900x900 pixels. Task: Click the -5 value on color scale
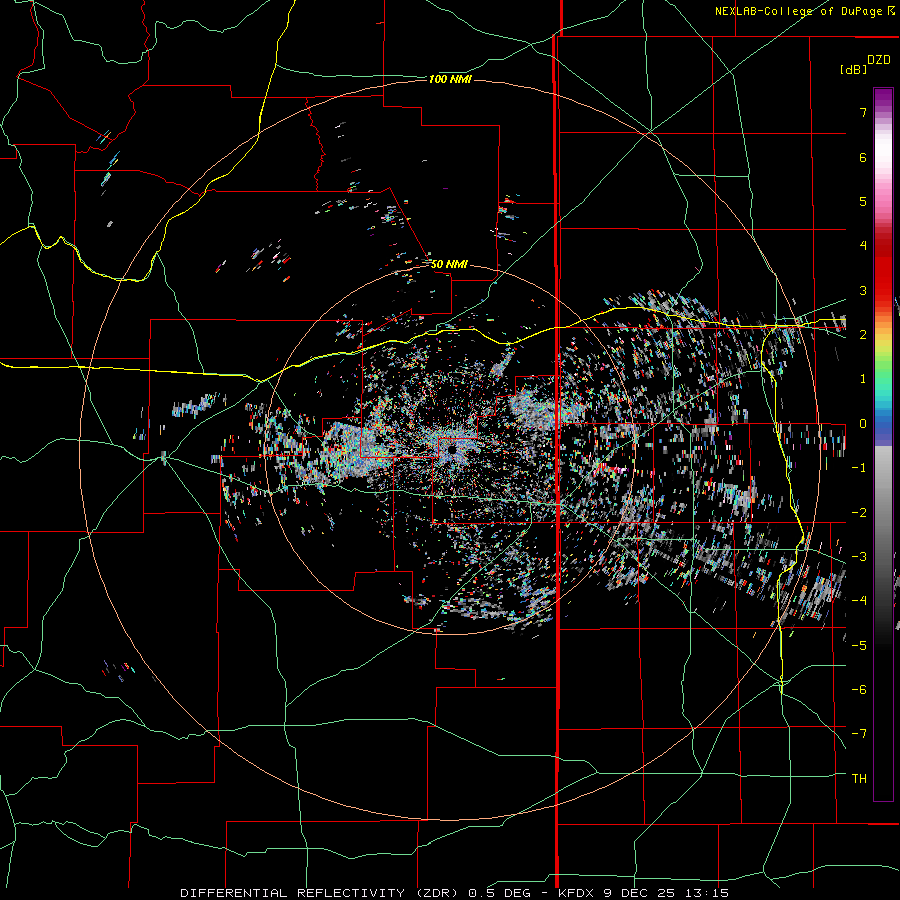coord(859,646)
